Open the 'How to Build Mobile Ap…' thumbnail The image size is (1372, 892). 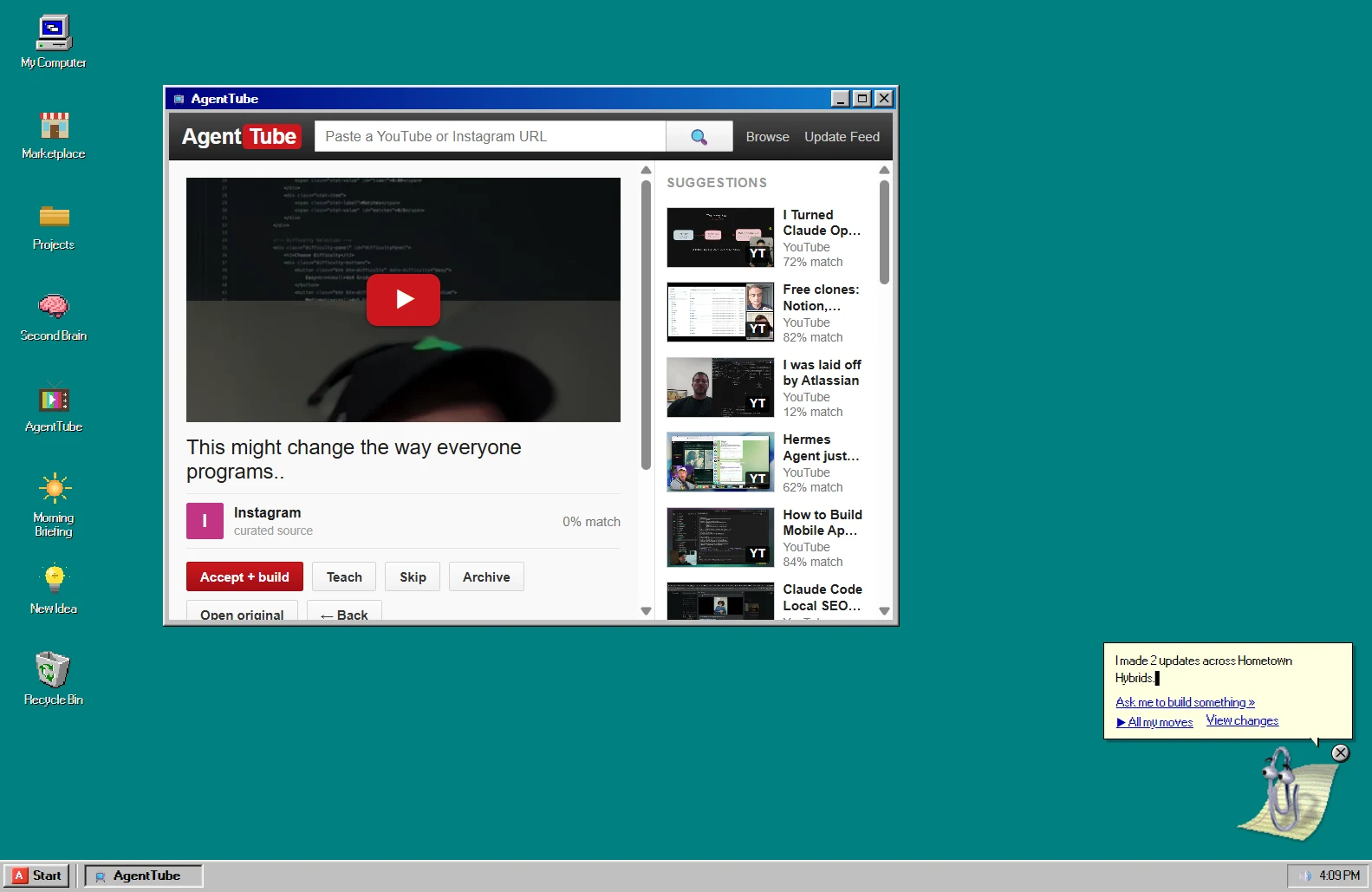pos(720,537)
